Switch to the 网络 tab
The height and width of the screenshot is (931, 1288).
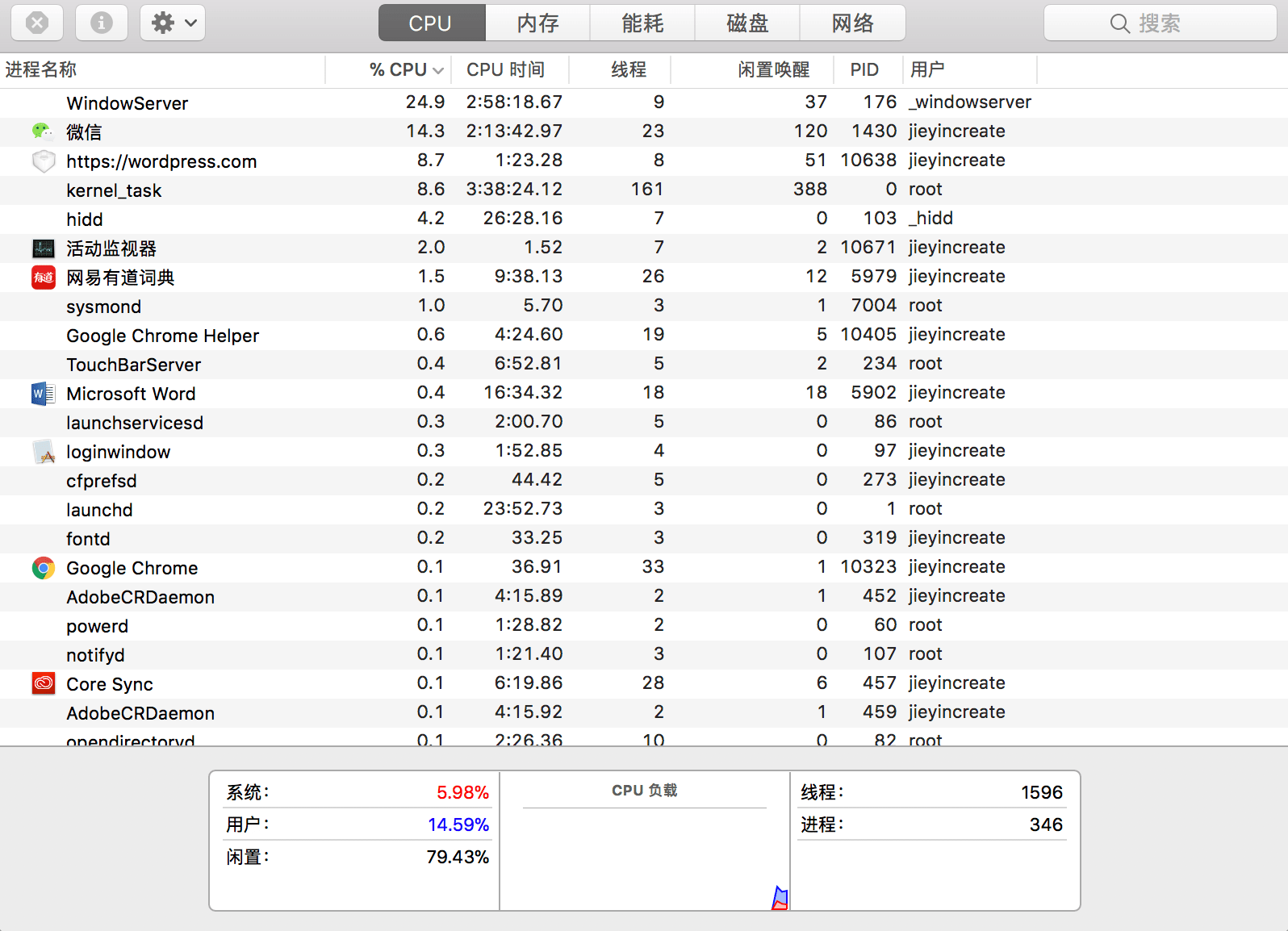pos(853,23)
